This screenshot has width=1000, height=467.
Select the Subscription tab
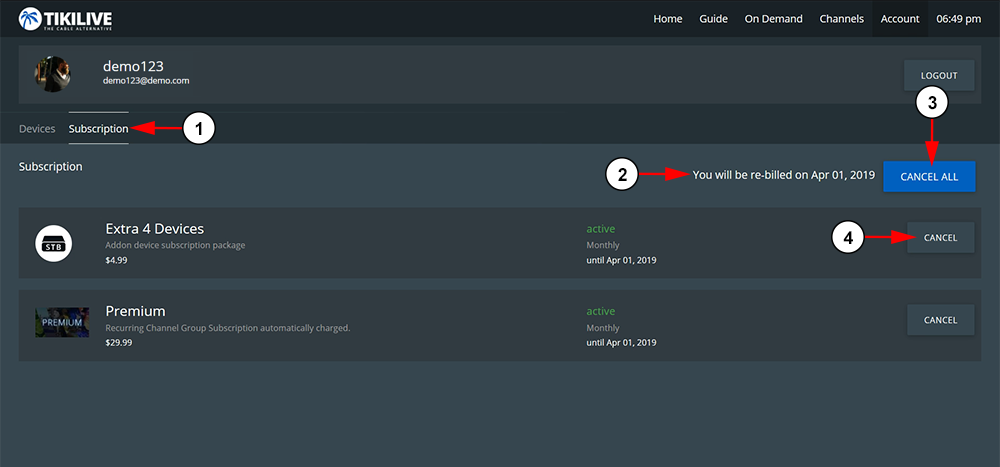pos(98,129)
